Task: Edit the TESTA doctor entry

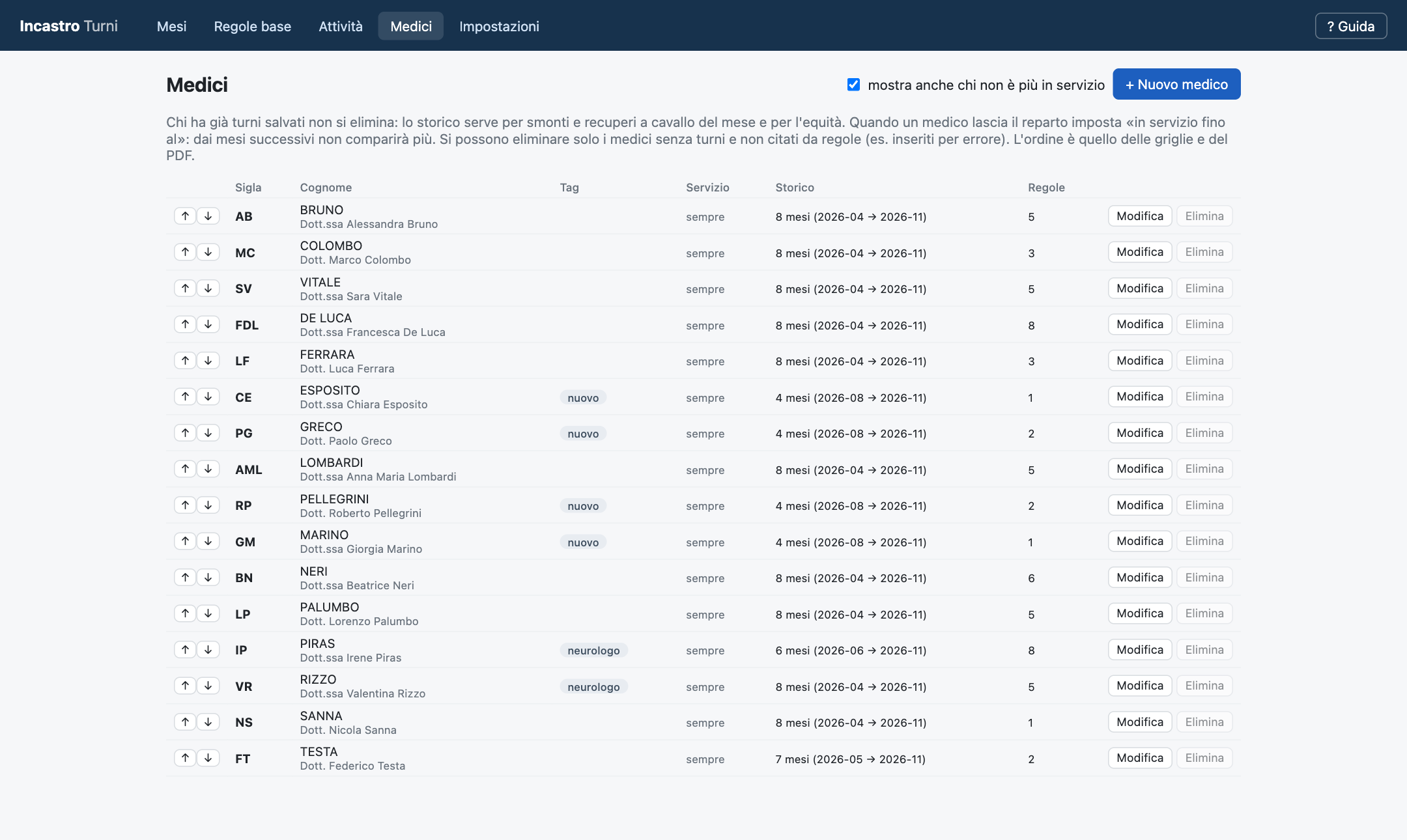Action: tap(1140, 758)
